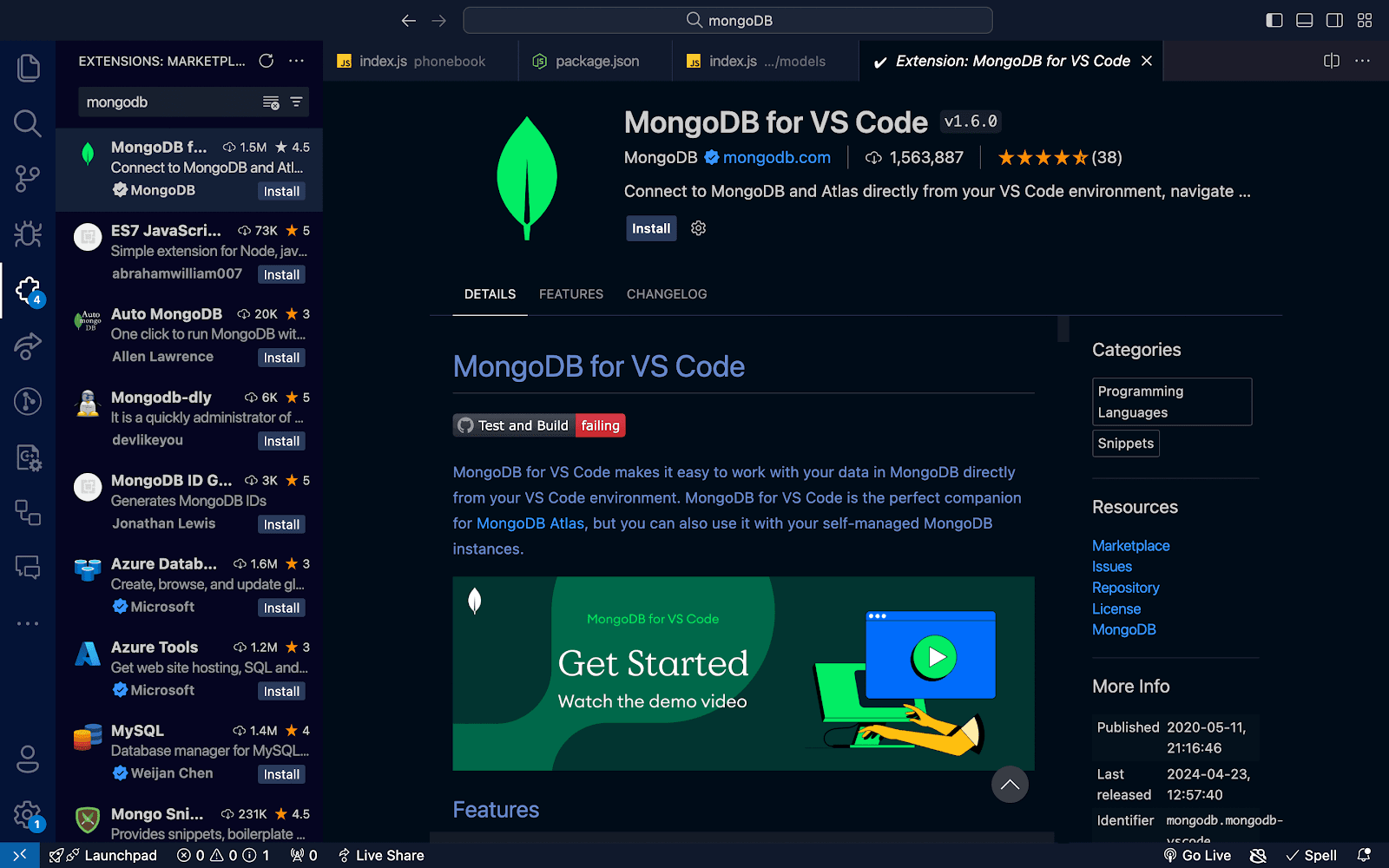Open editor more actions menu
Image resolution: width=1389 pixels, height=868 pixels.
pyautogui.click(x=1362, y=61)
